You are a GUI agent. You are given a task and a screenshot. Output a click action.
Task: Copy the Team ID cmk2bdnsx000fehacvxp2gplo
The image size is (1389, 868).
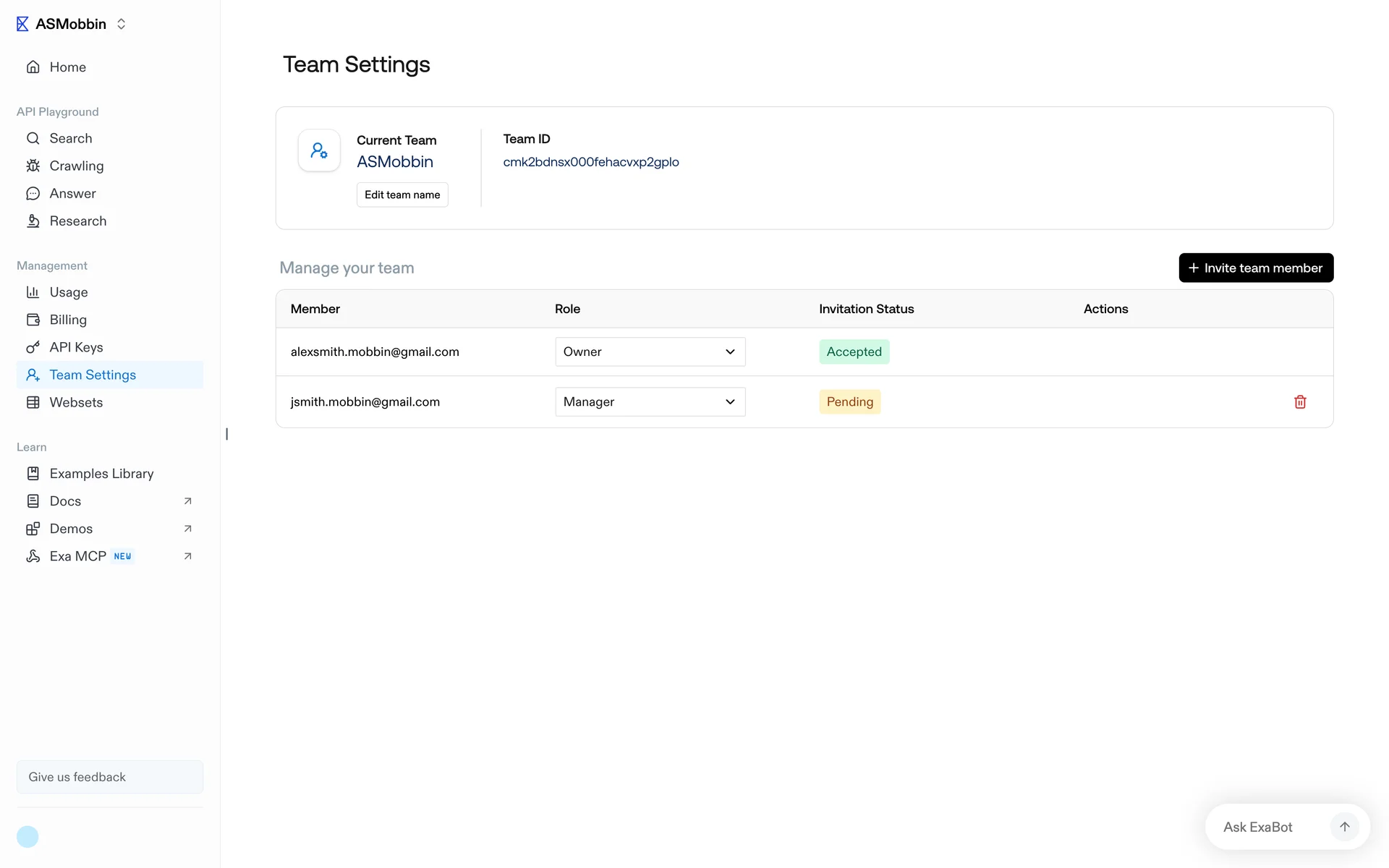click(590, 162)
